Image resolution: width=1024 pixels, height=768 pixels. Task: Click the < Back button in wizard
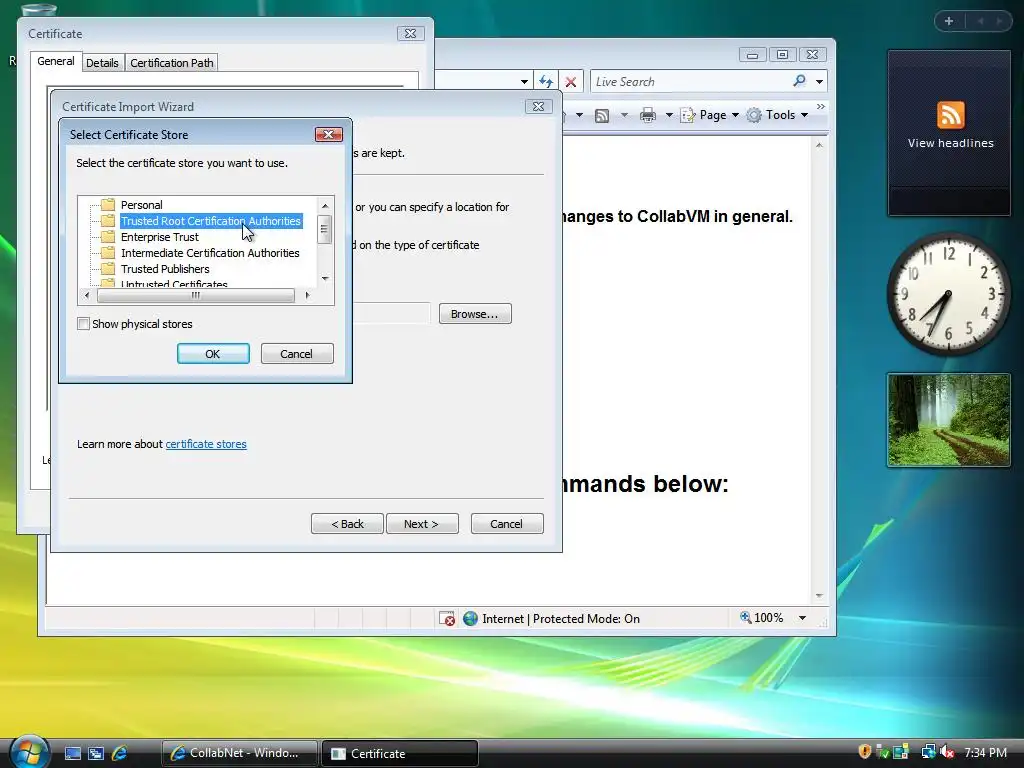pyautogui.click(x=347, y=524)
